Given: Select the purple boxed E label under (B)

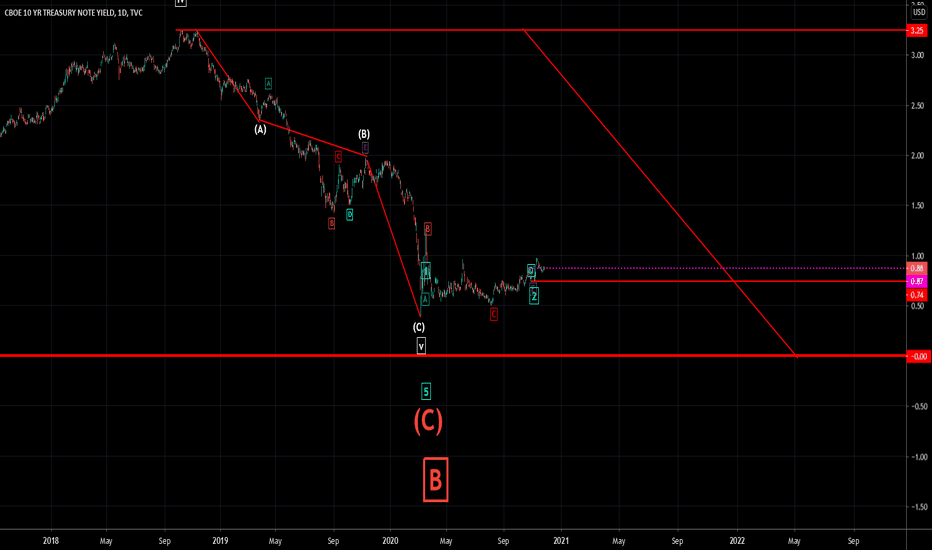Looking at the screenshot, I should coord(365,148).
